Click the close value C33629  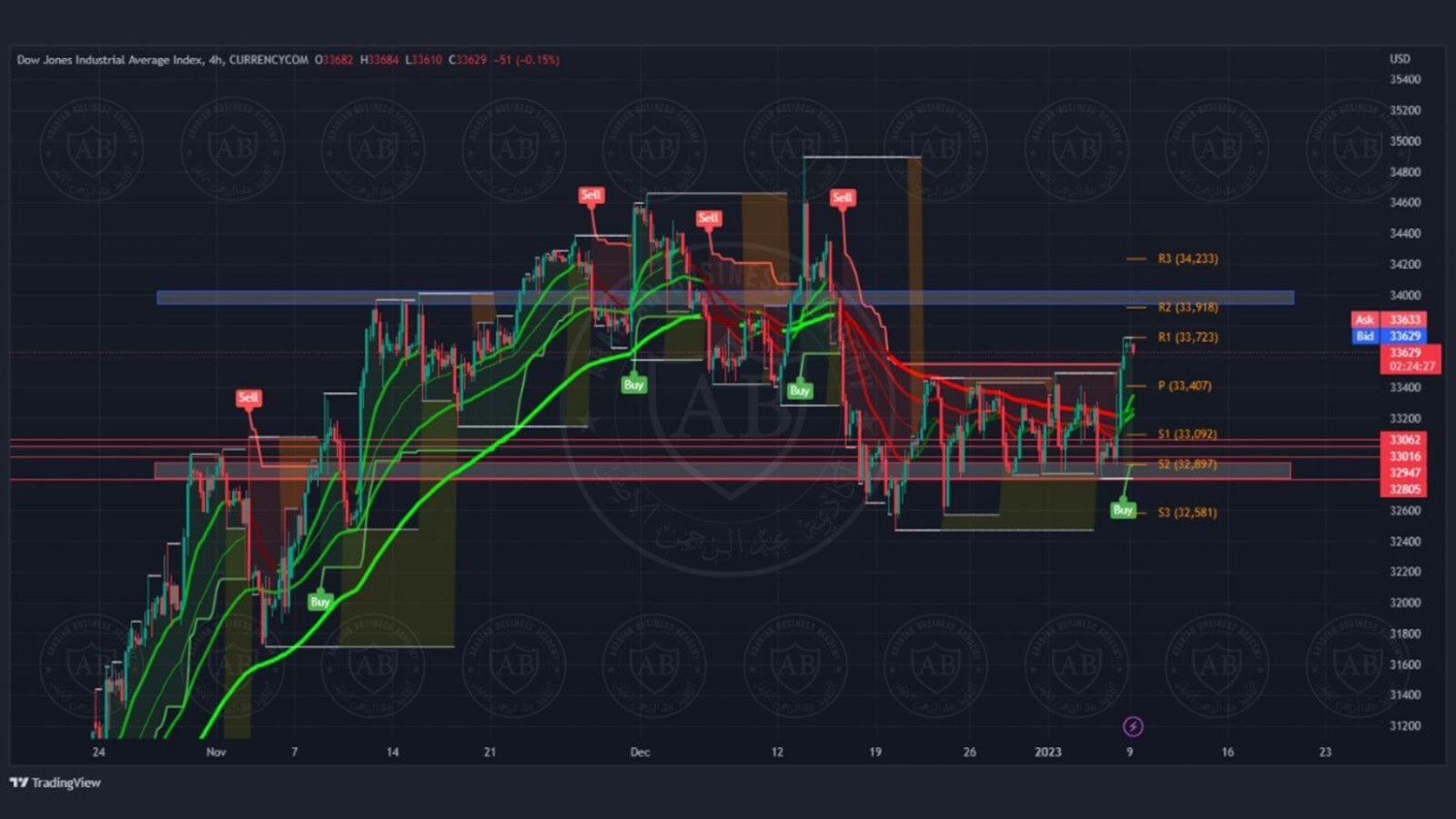pyautogui.click(x=468, y=60)
